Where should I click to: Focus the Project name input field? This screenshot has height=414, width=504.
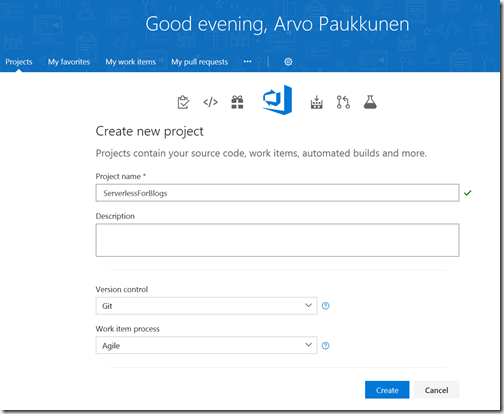(x=277, y=193)
